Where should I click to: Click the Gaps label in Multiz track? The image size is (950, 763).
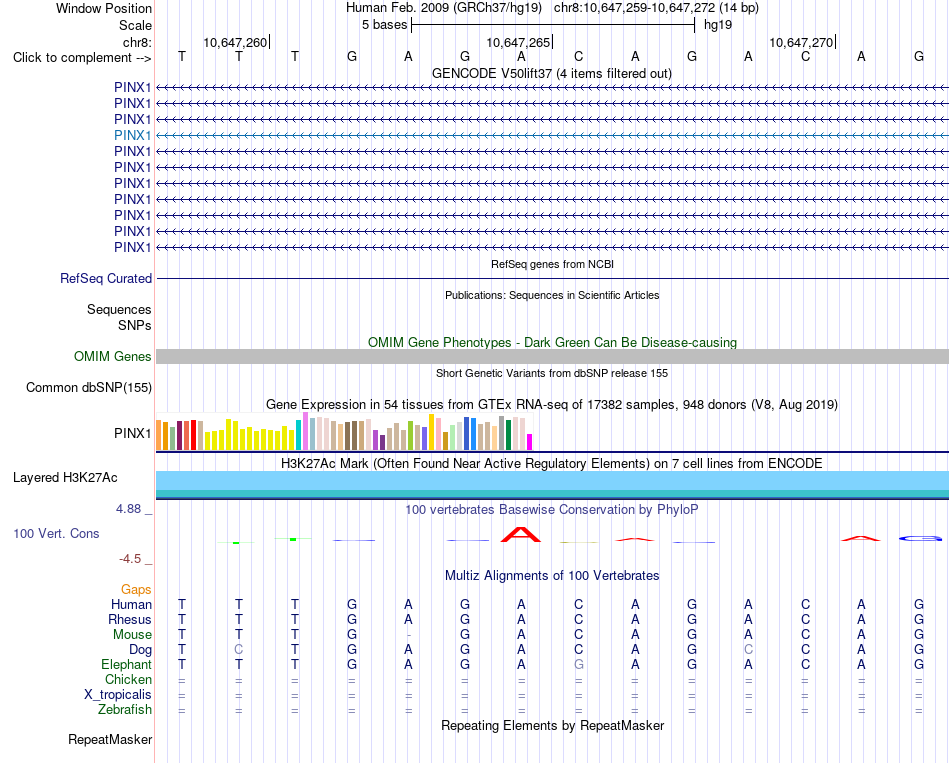pos(136,590)
